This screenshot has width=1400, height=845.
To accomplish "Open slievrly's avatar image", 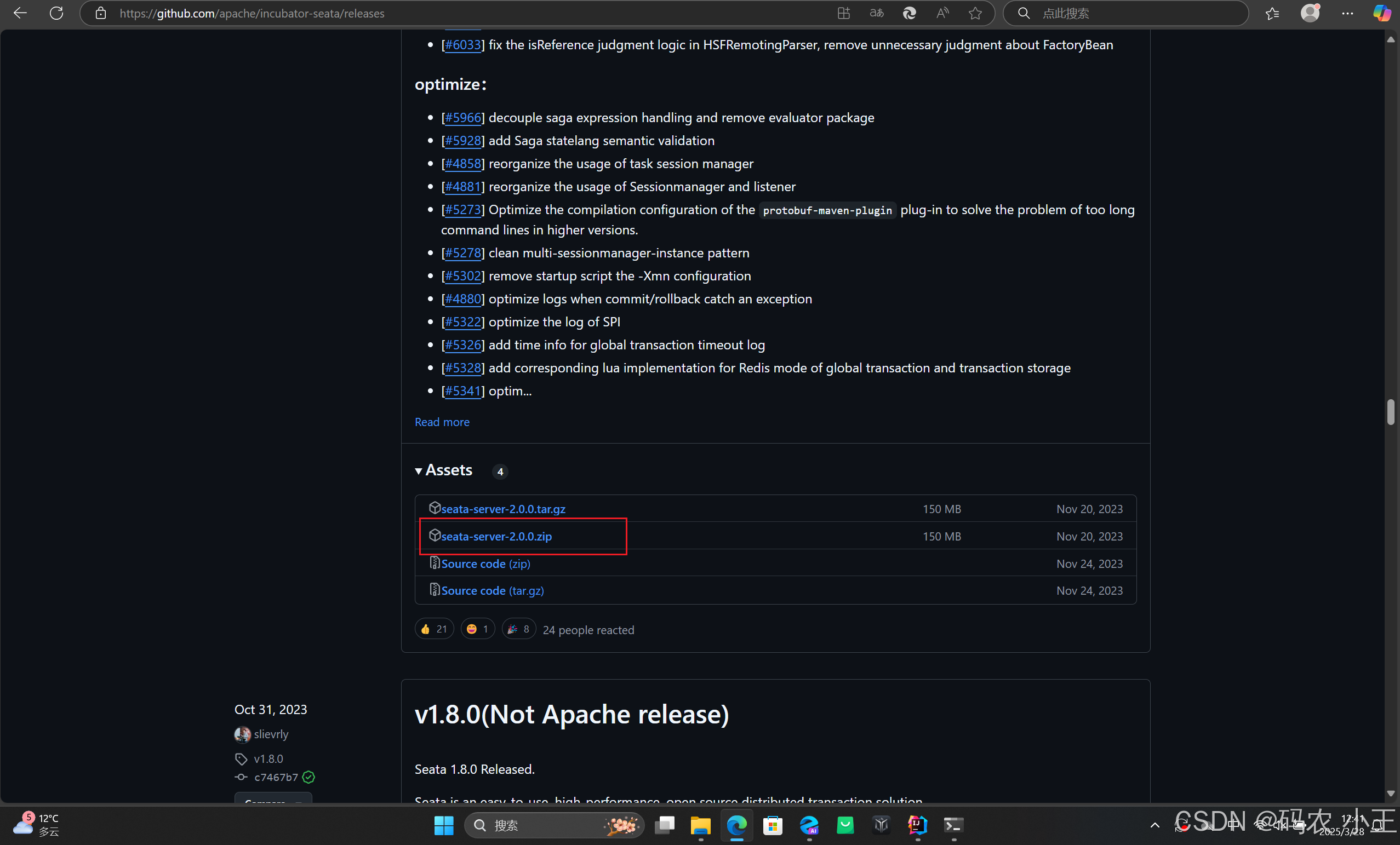I will point(243,734).
